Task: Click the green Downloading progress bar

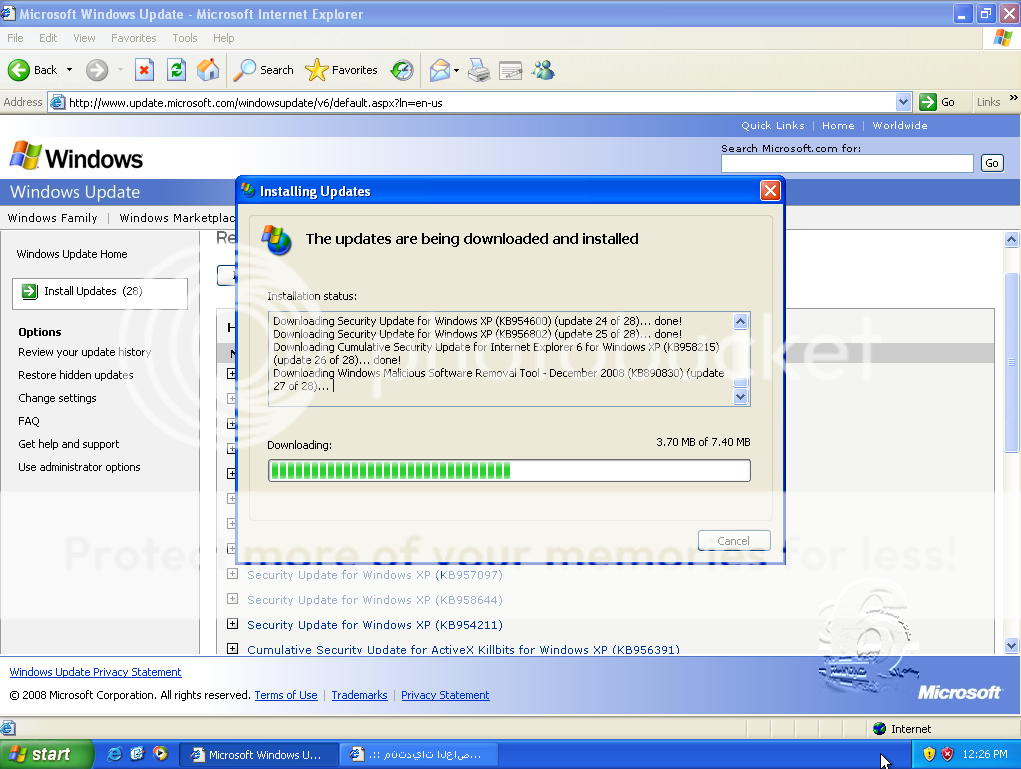Action: pyautogui.click(x=509, y=470)
